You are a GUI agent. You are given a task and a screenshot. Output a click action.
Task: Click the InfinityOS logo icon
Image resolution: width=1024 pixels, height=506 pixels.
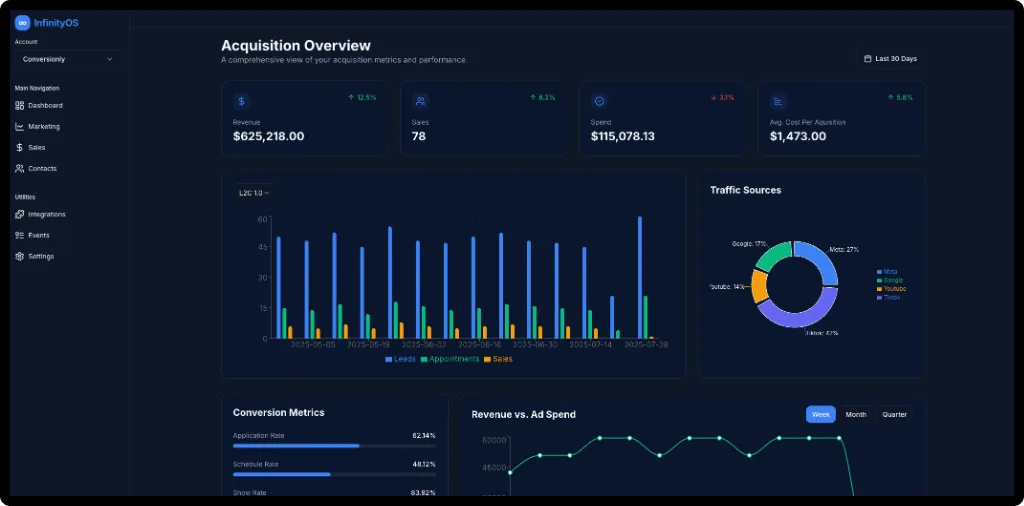(22, 23)
